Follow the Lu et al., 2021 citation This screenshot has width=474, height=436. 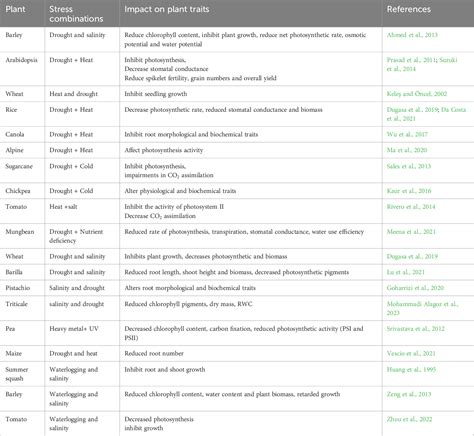(x=406, y=272)
